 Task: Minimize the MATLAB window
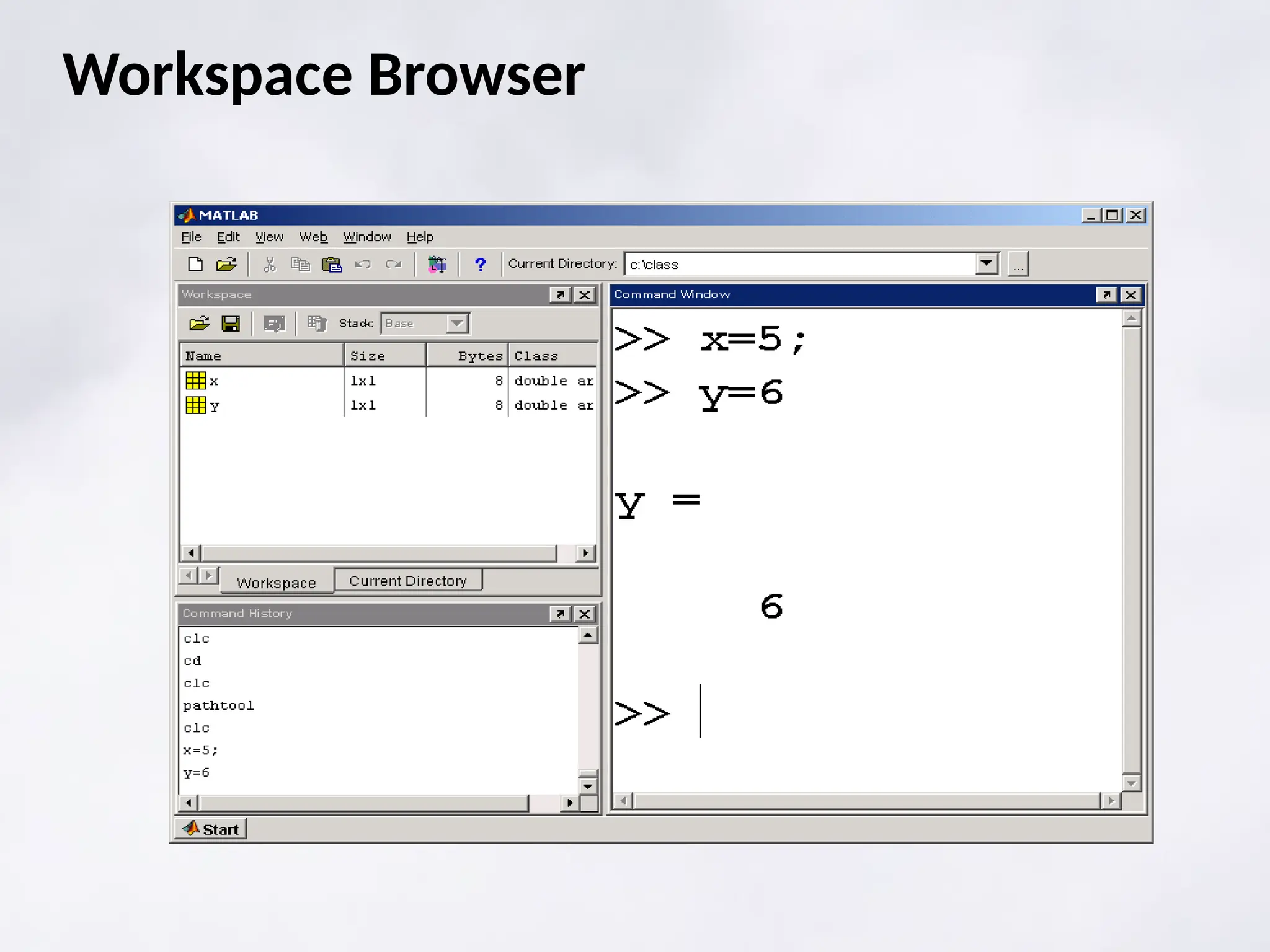[1091, 215]
